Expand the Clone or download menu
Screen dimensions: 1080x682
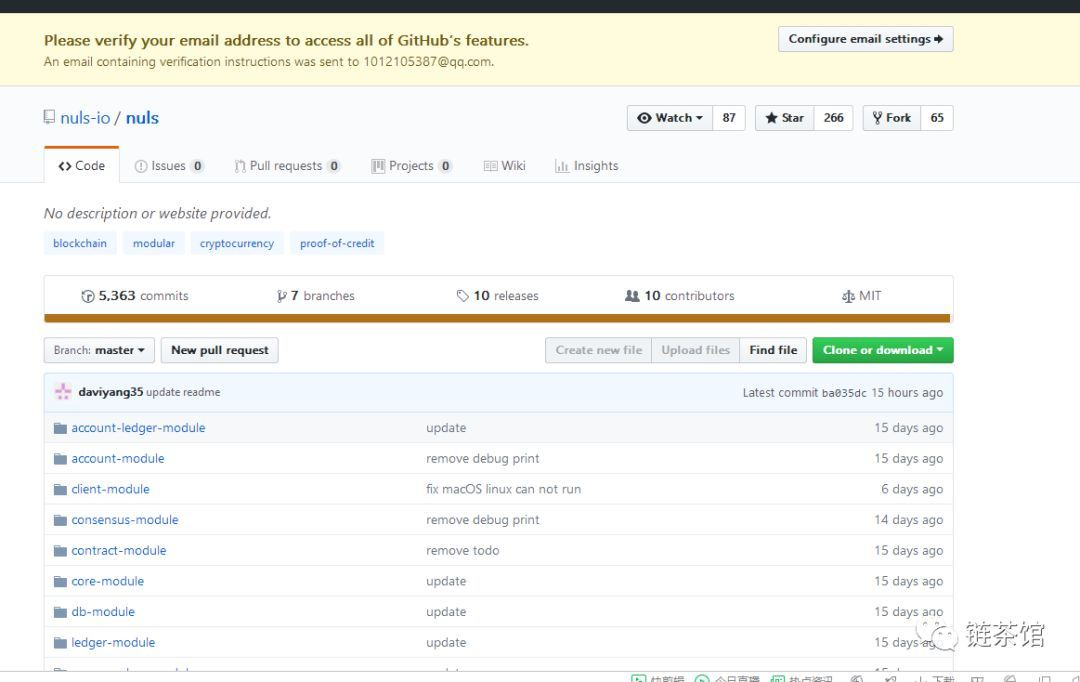883,350
